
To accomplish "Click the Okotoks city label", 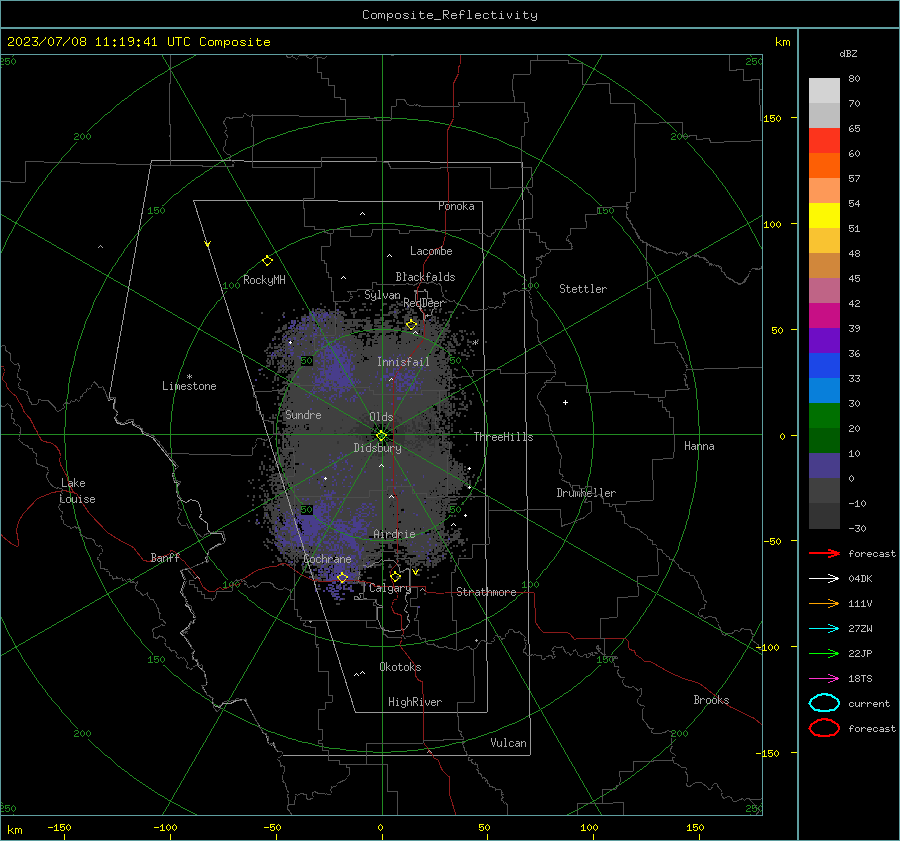I will coord(400,667).
